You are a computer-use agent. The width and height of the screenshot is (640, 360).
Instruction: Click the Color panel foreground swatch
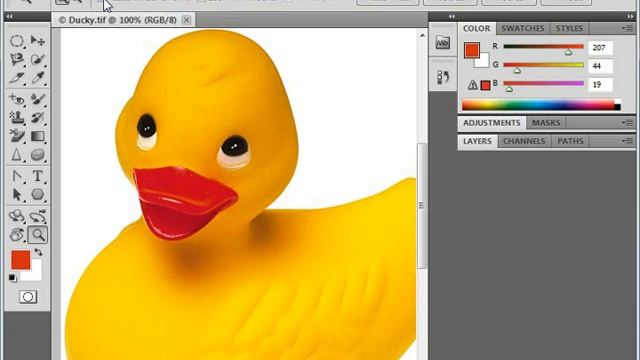point(471,50)
